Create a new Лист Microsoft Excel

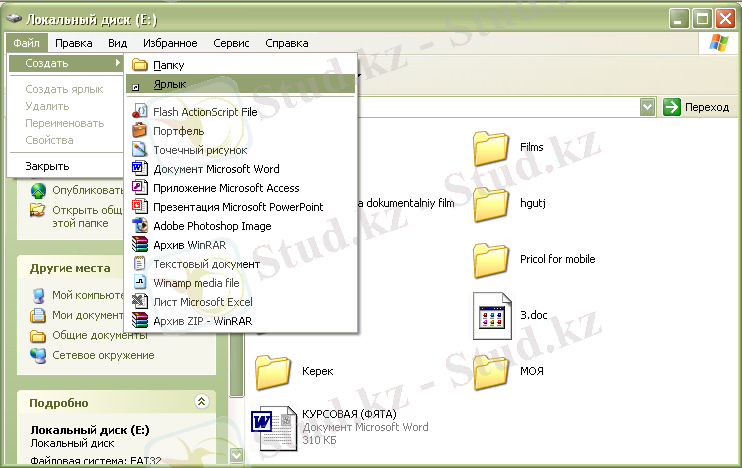pos(202,302)
